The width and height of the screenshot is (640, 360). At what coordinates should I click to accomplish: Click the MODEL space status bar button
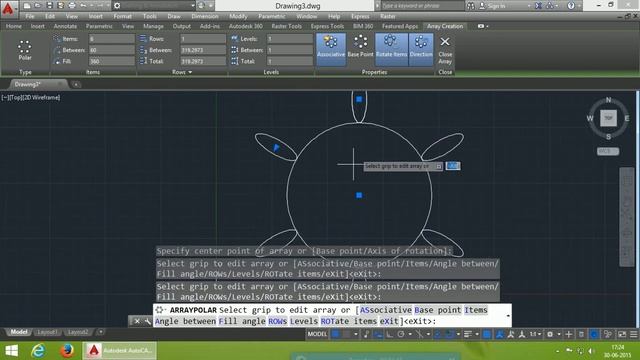317,334
